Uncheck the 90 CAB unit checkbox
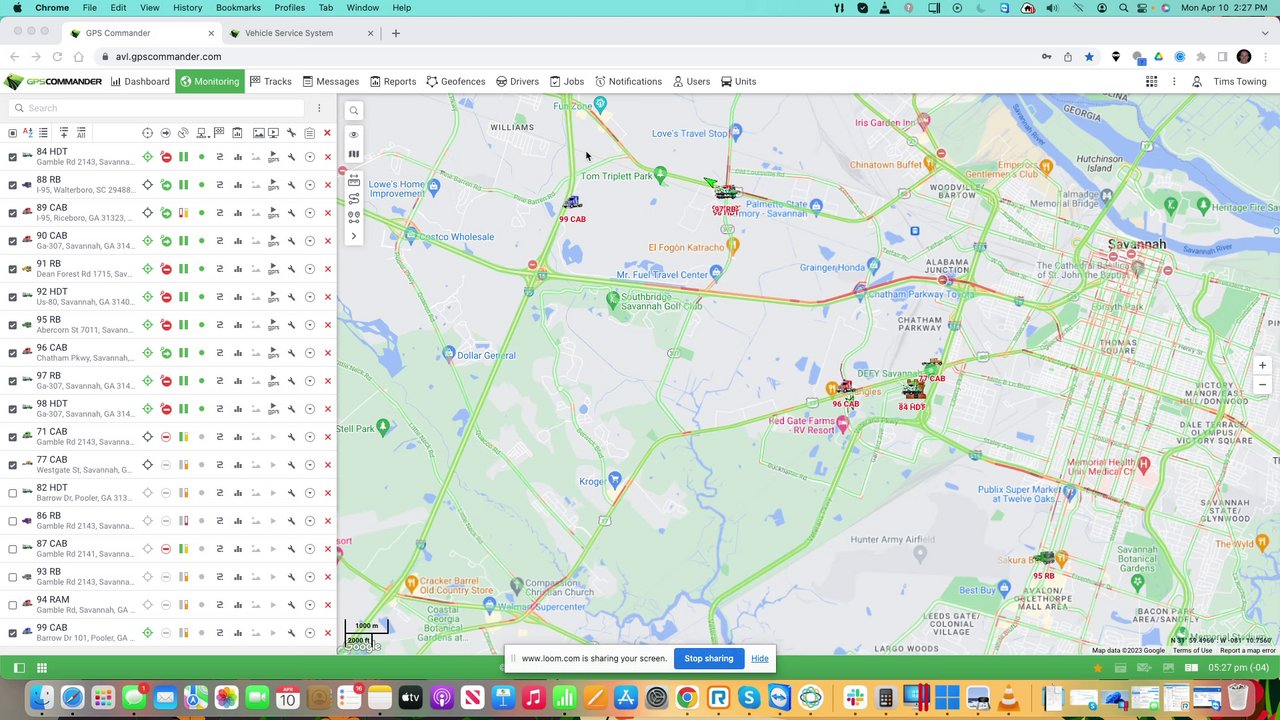 [x=12, y=241]
